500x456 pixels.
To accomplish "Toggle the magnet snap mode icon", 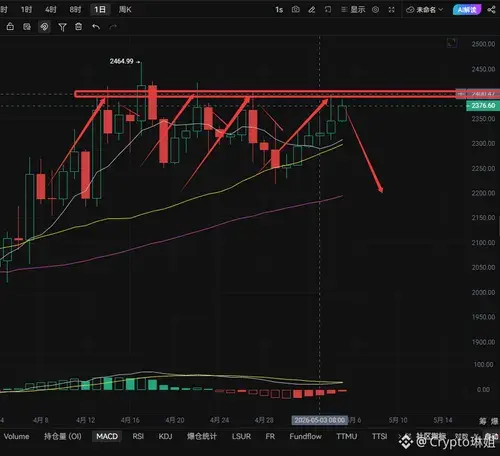I will click(44, 27).
